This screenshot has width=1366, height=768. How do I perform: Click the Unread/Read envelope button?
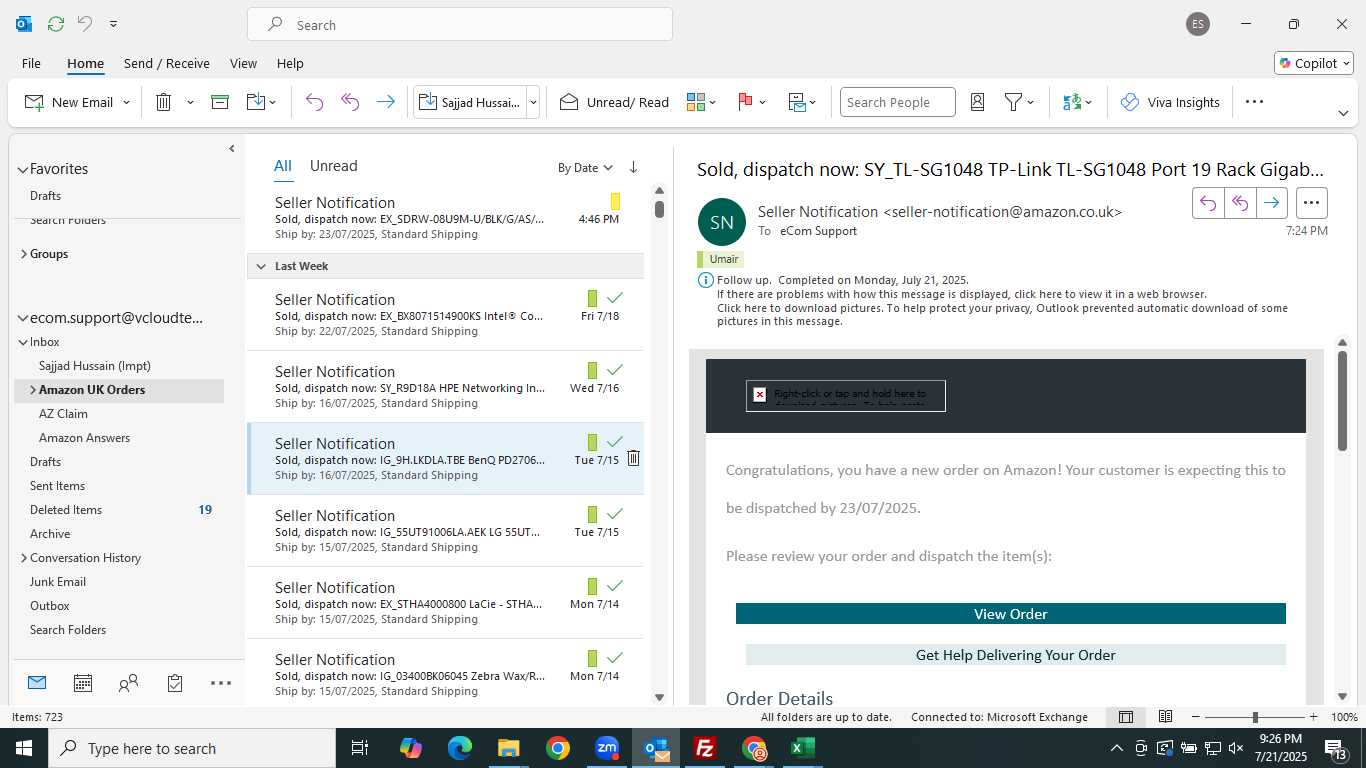[614, 102]
